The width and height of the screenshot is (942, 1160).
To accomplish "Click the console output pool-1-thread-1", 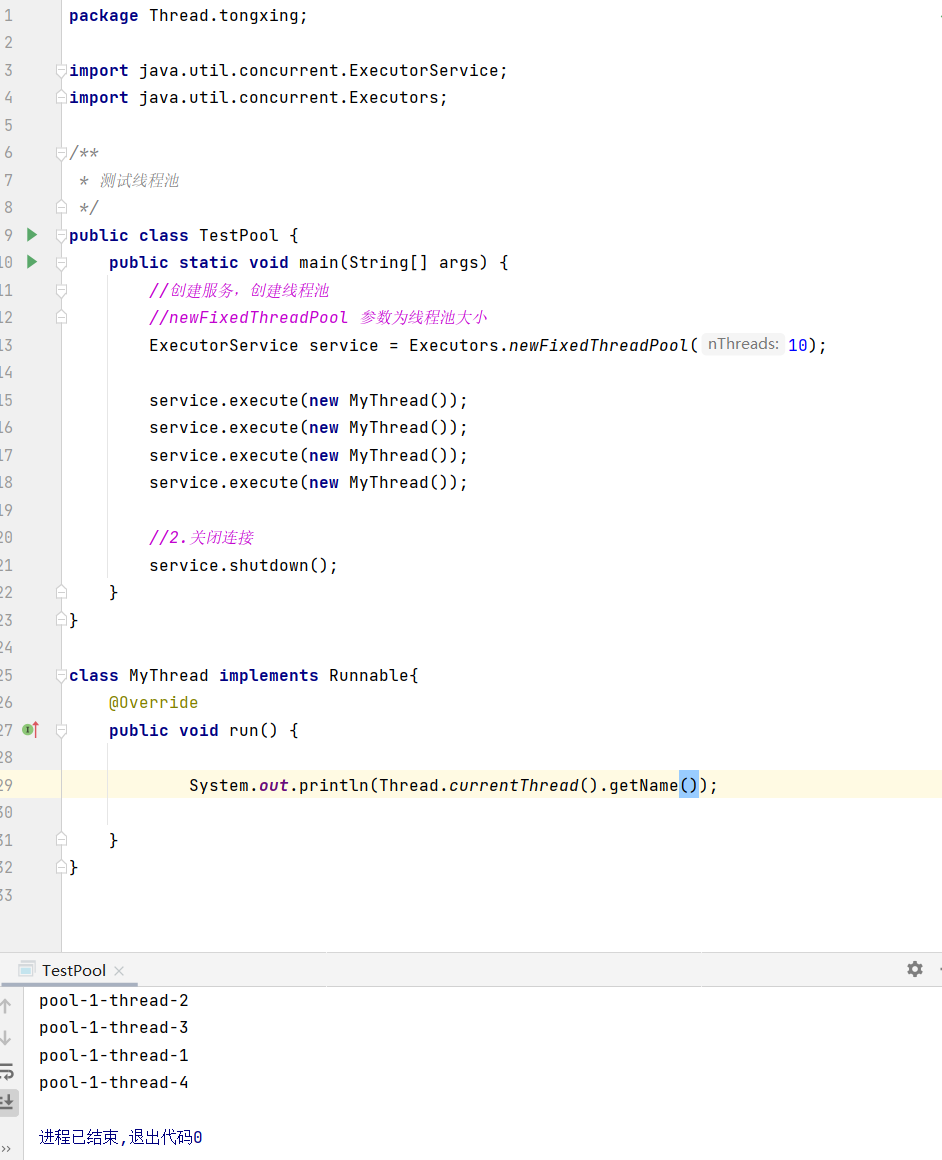I will coord(114,1056).
